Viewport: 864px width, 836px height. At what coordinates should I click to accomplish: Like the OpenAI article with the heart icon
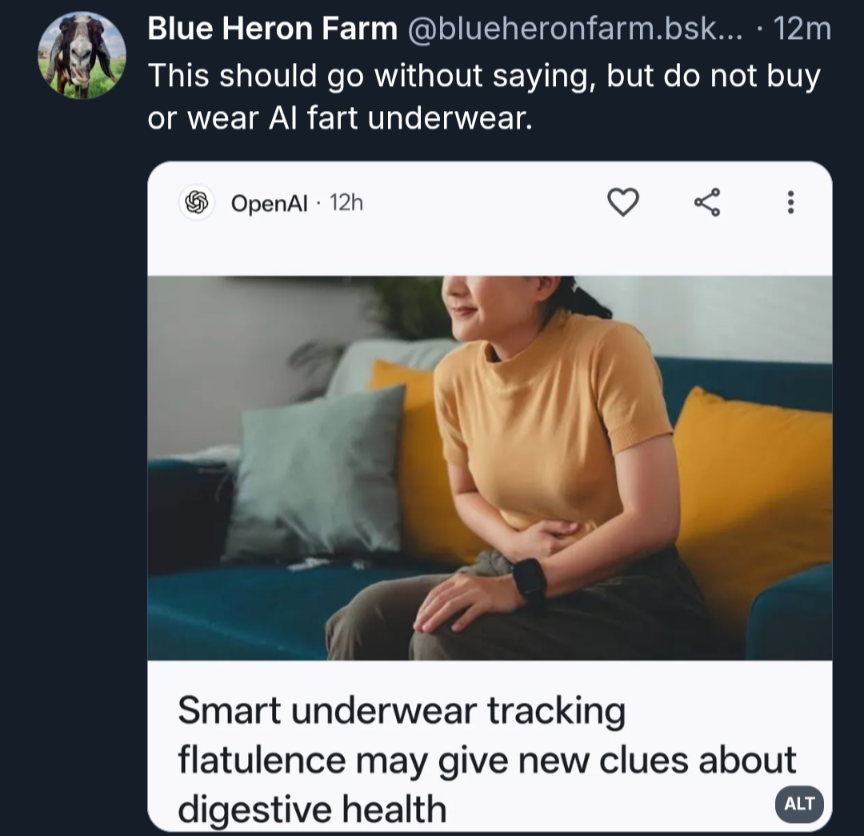623,202
